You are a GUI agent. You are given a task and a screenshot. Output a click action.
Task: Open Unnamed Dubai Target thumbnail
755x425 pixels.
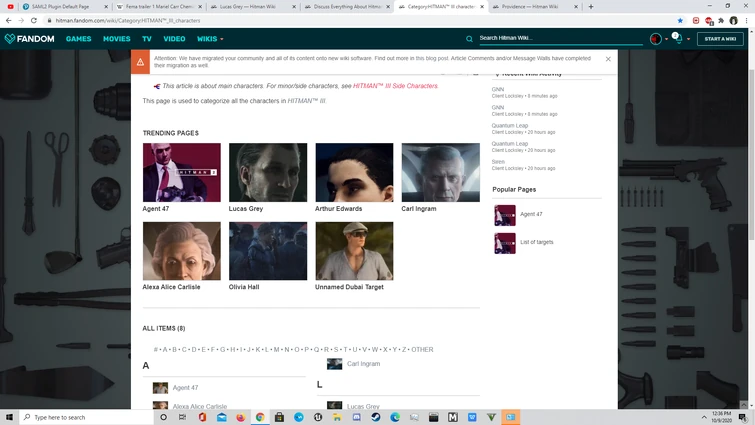[x=354, y=251]
